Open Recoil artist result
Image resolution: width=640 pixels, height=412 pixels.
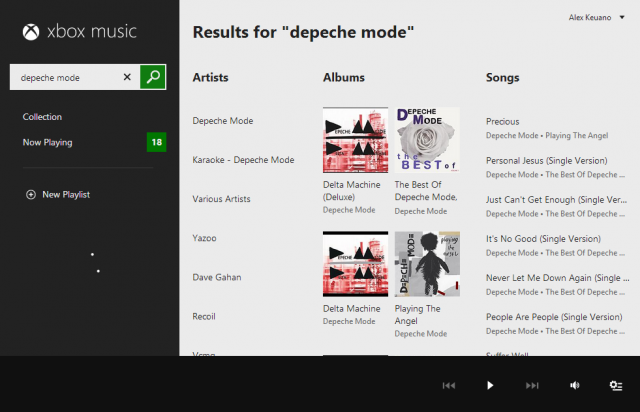(204, 316)
